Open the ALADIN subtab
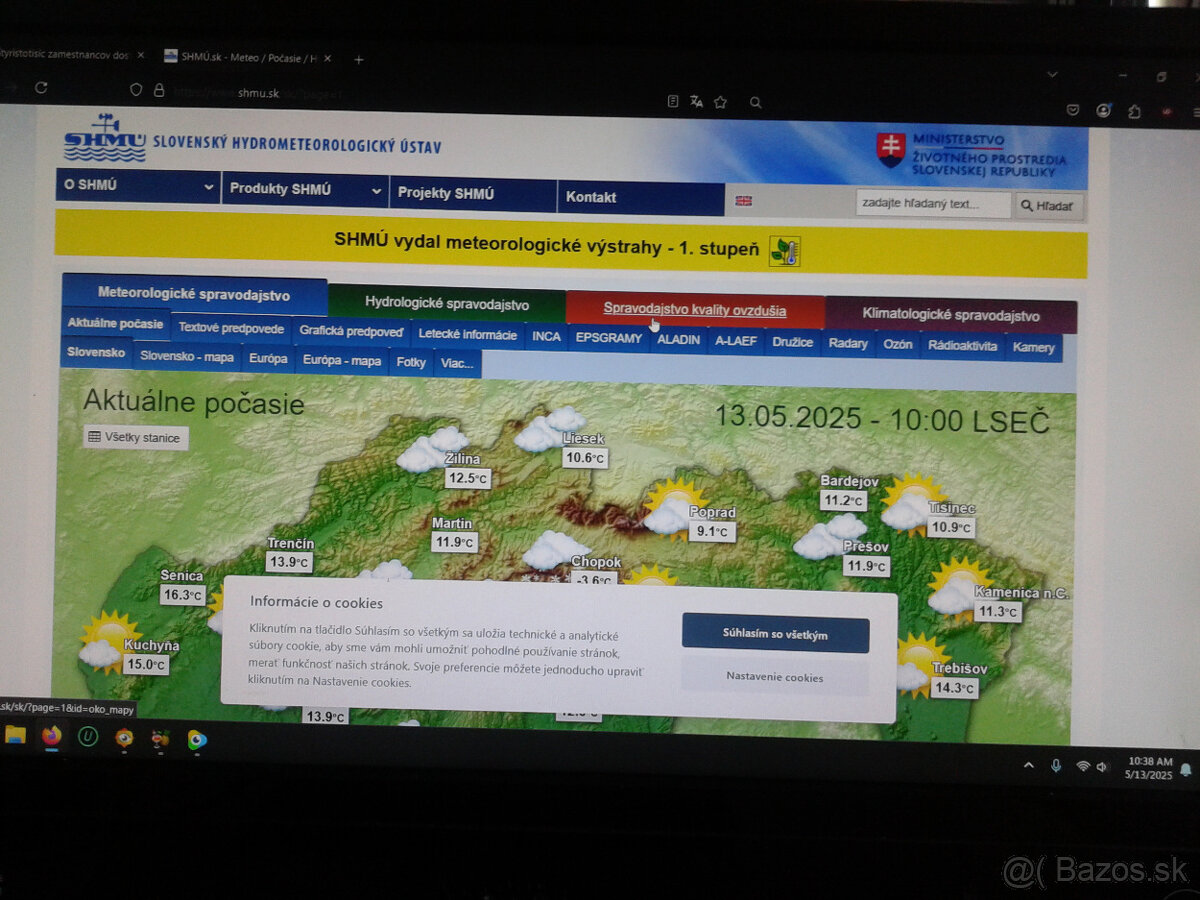 click(x=679, y=340)
